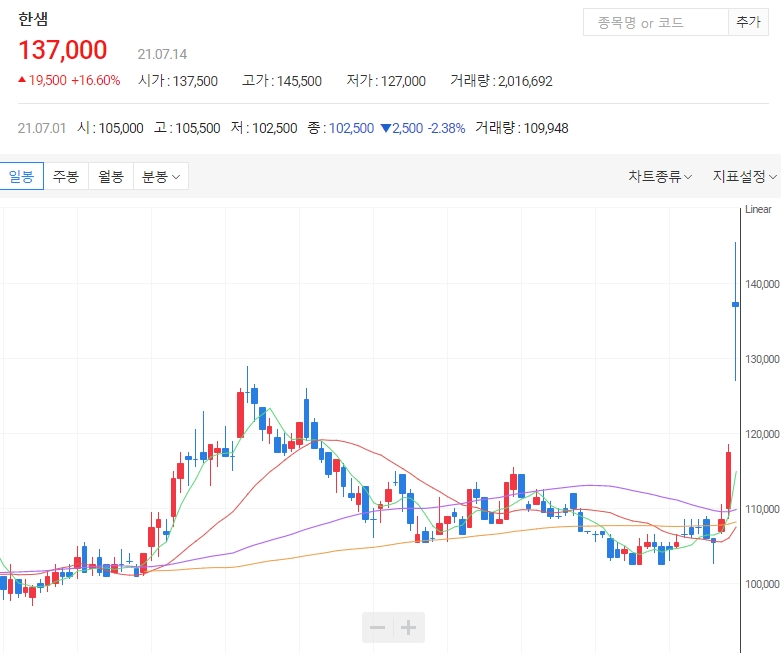Switch to the 주봉 weekly chart tab
Screen dimensions: 781x653
66,176
